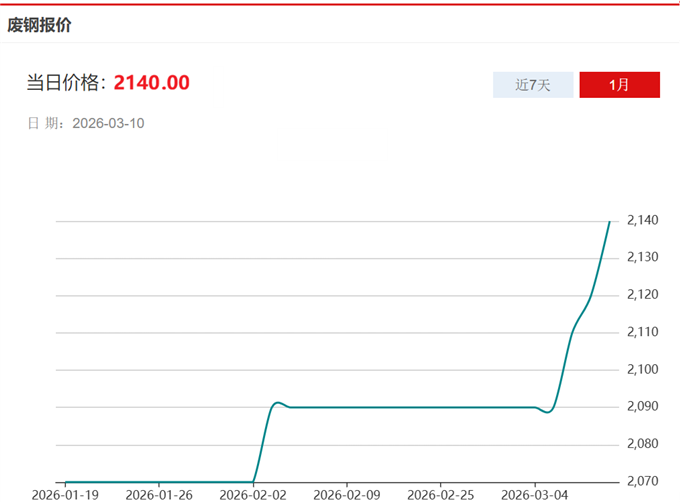
Task: Click the 2026-02-25 x-axis label
Action: pos(440,494)
